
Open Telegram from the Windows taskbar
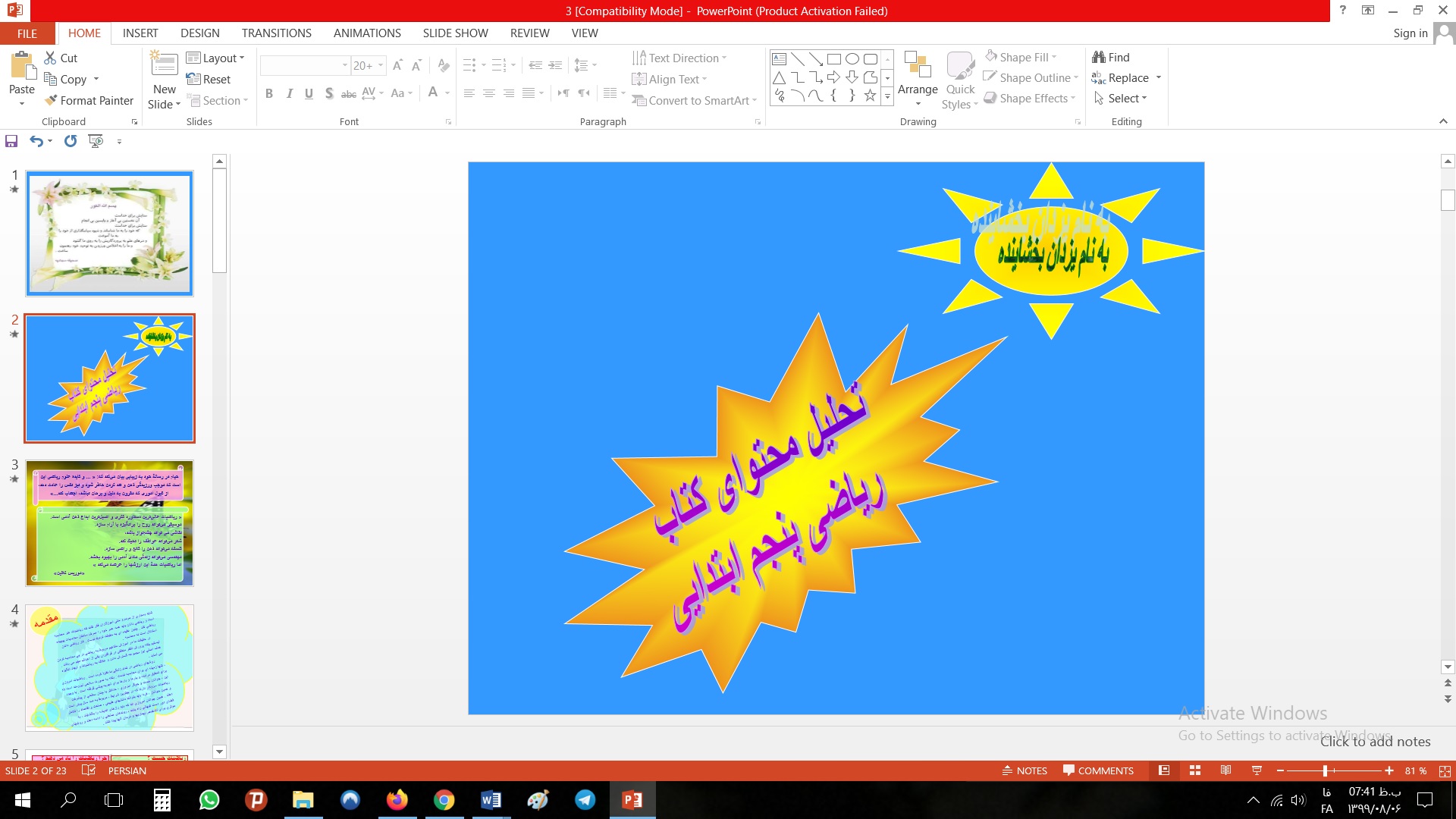click(585, 800)
